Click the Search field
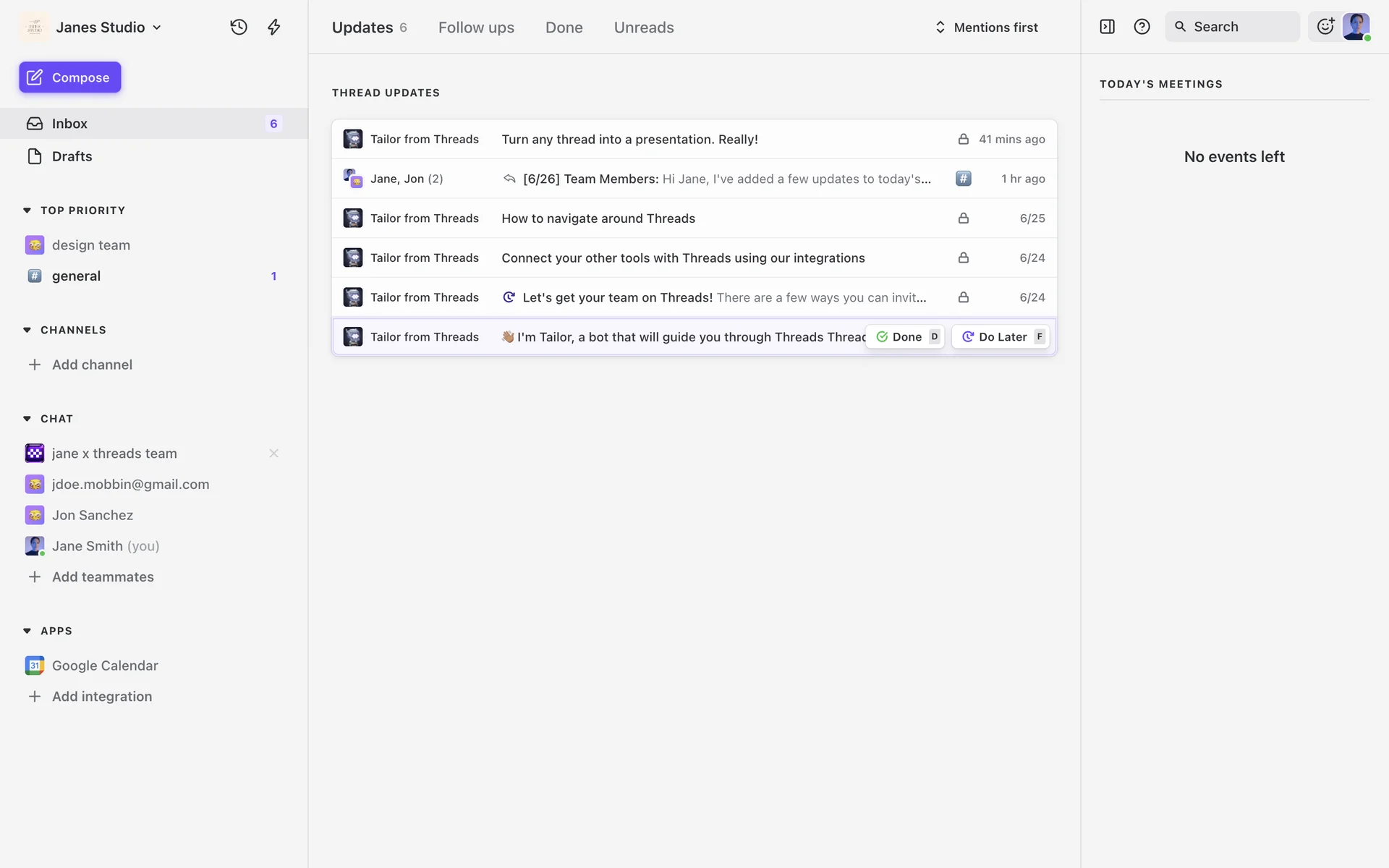1389x868 pixels. pos(1232,27)
